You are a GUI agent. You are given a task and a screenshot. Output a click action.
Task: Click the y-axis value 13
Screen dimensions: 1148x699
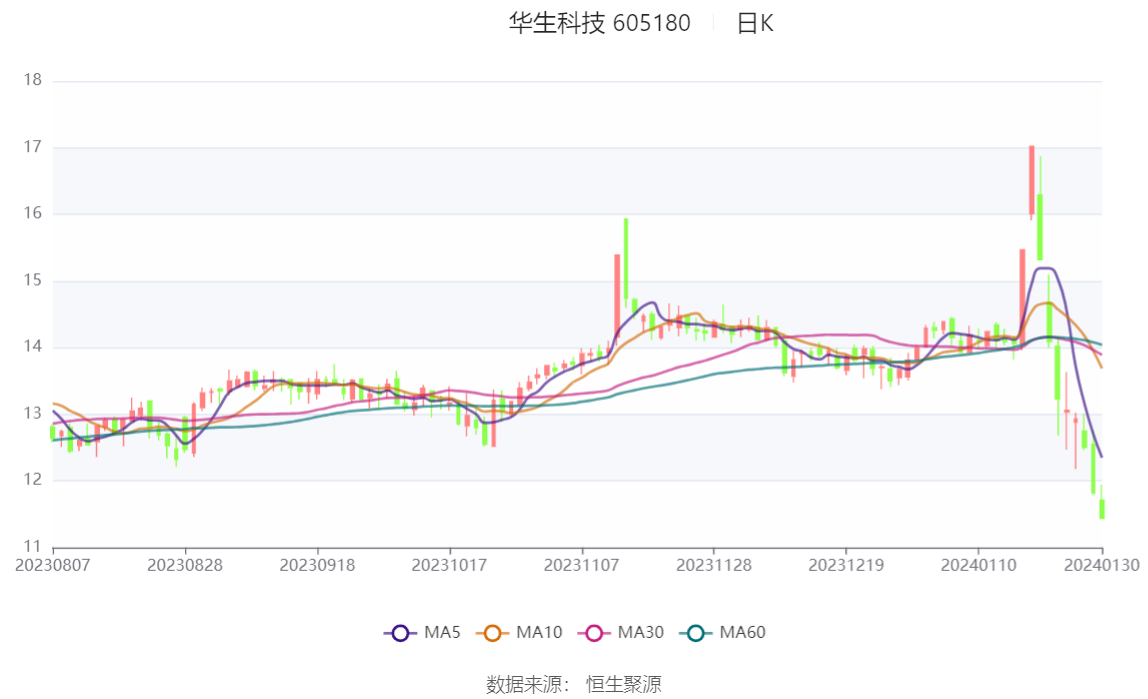[x=32, y=413]
